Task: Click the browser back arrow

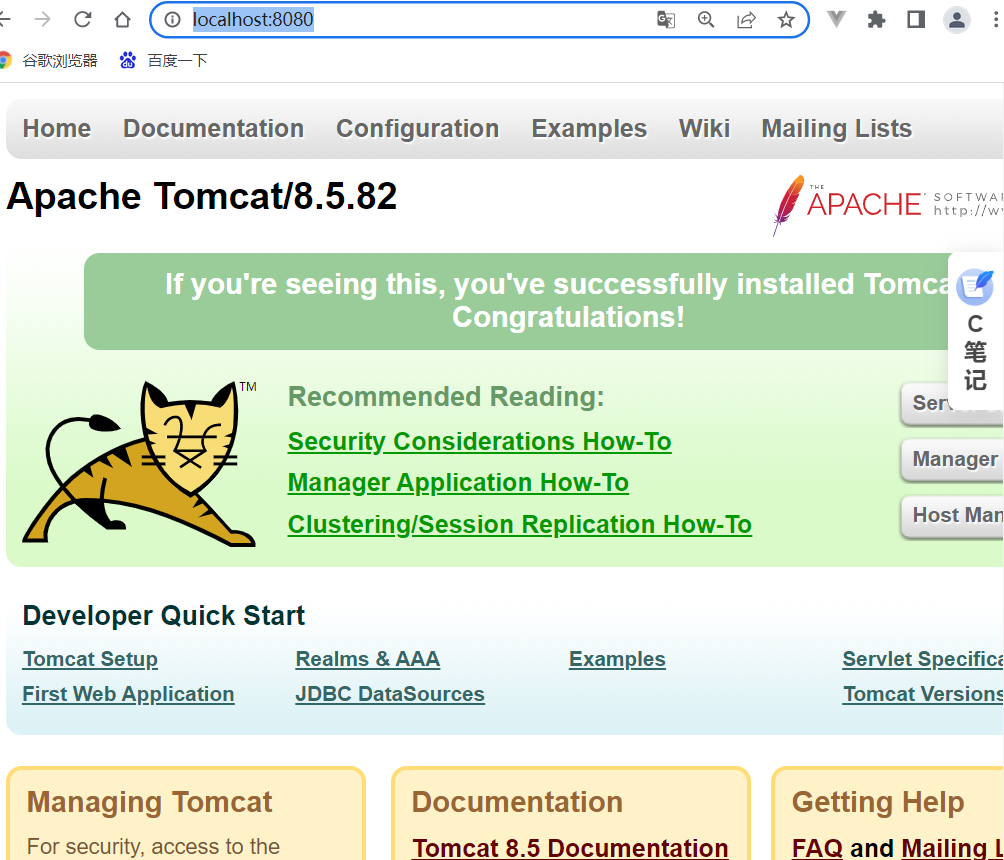Action: pos(4,20)
